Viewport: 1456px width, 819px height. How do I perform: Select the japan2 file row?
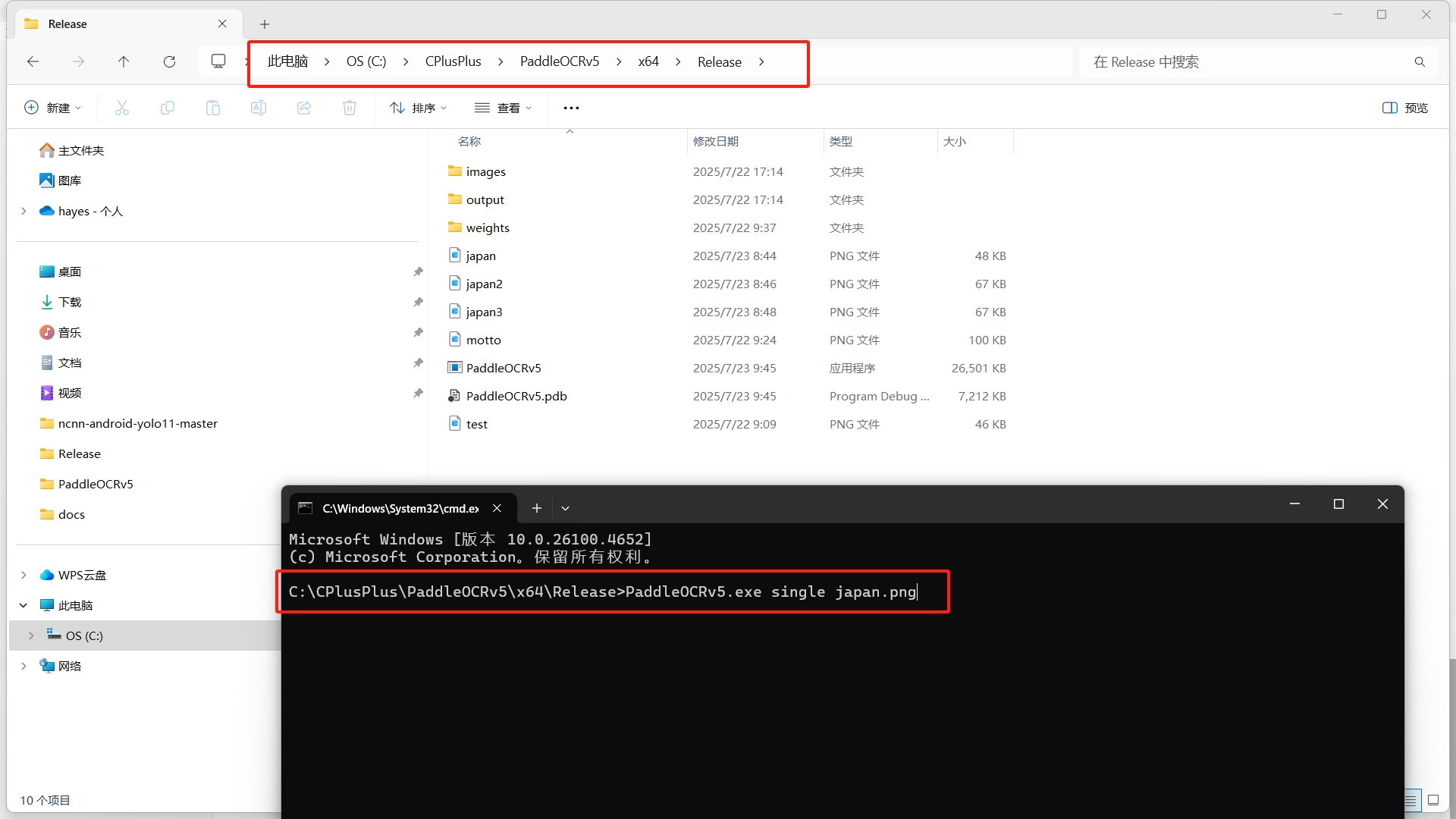tap(728, 284)
